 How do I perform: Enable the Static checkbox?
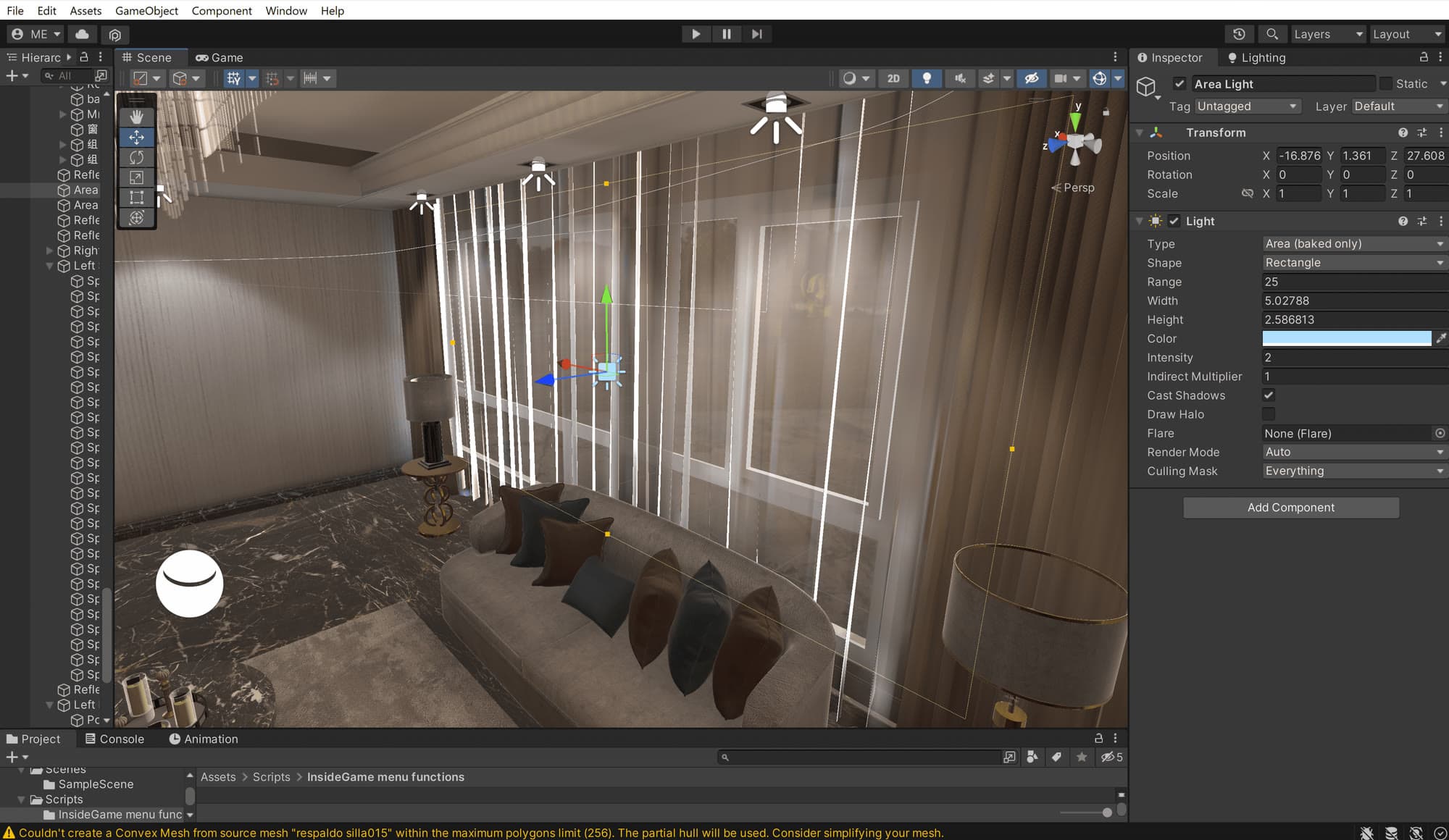pyautogui.click(x=1386, y=84)
